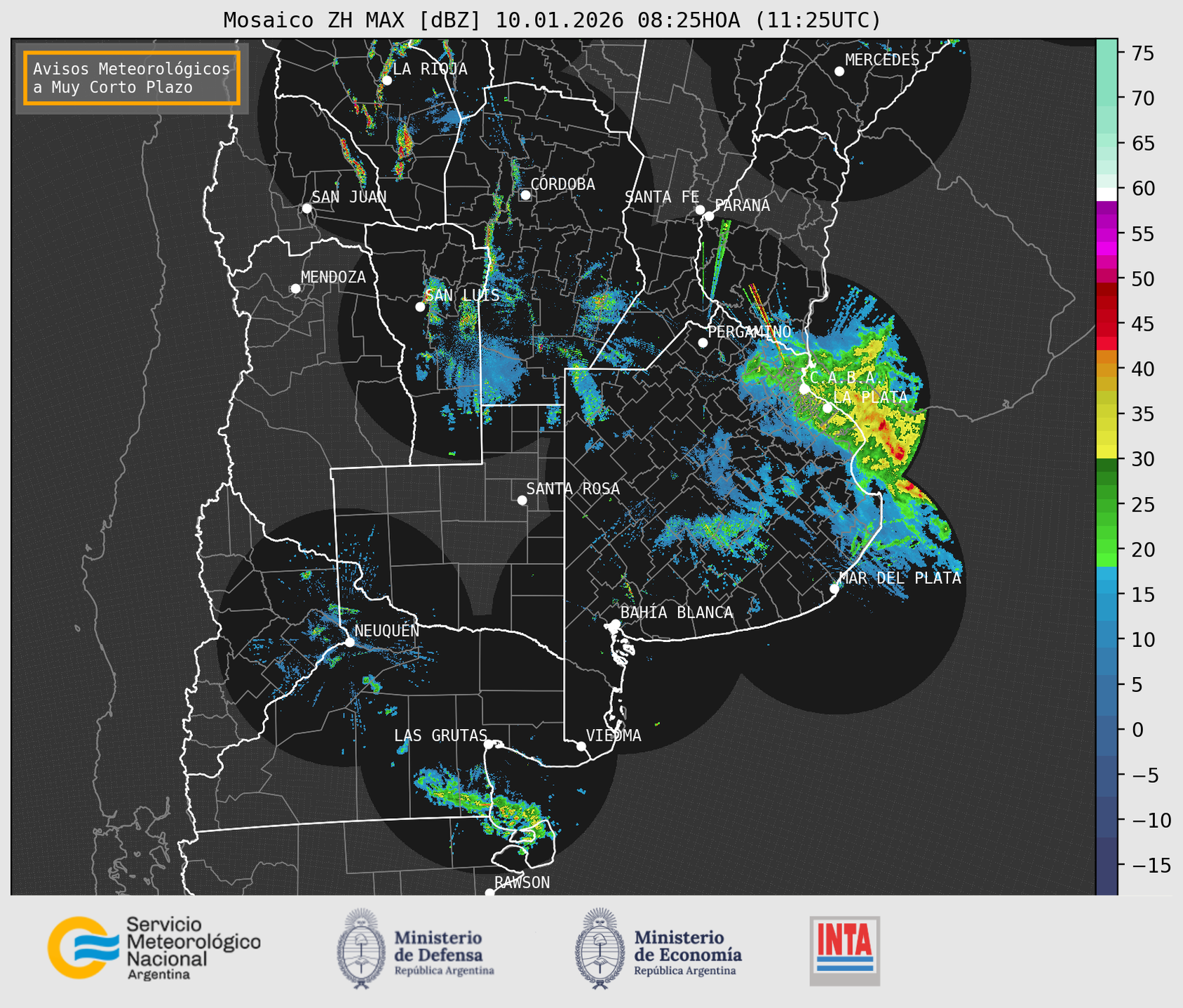Pick the yellow 30 dBZ color on scale
The height and width of the screenshot is (1008, 1183).
1107,453
